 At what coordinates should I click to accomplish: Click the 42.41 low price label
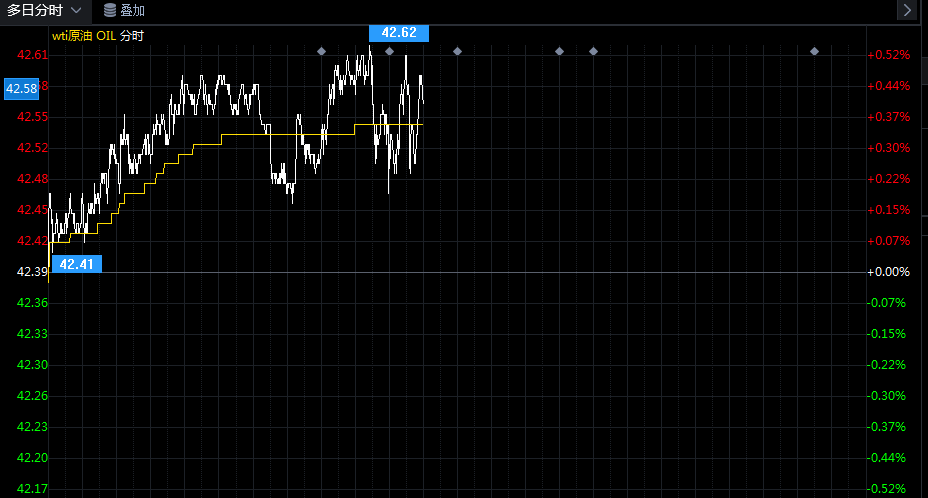(x=77, y=264)
